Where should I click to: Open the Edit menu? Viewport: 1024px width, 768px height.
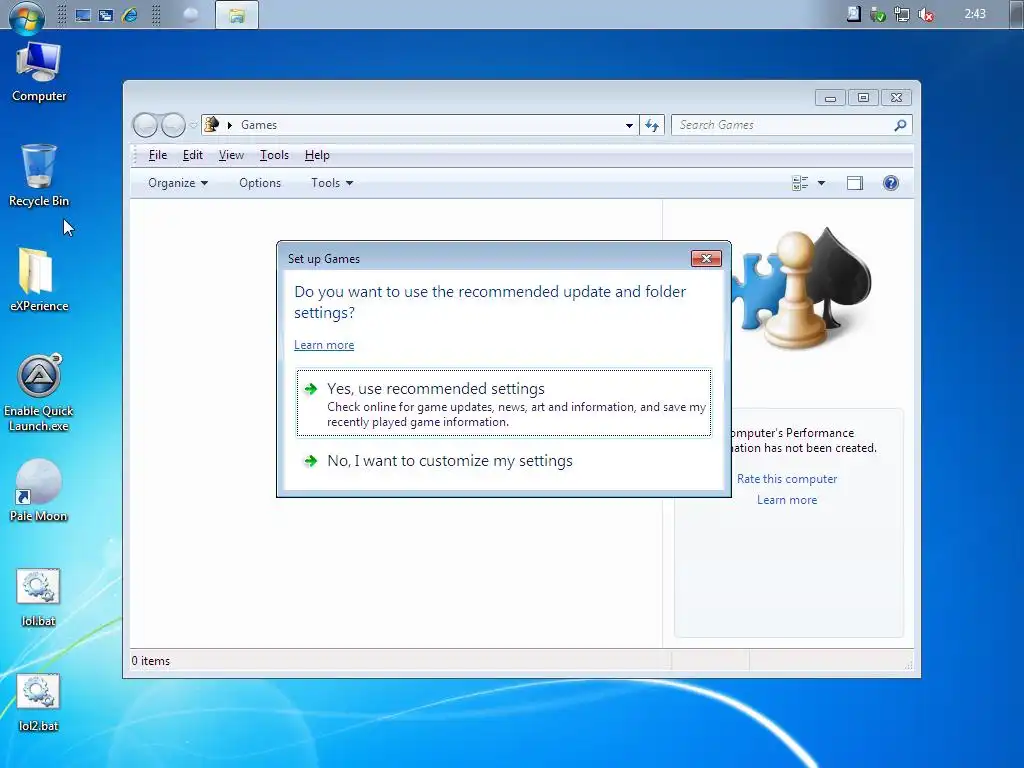pyautogui.click(x=193, y=155)
